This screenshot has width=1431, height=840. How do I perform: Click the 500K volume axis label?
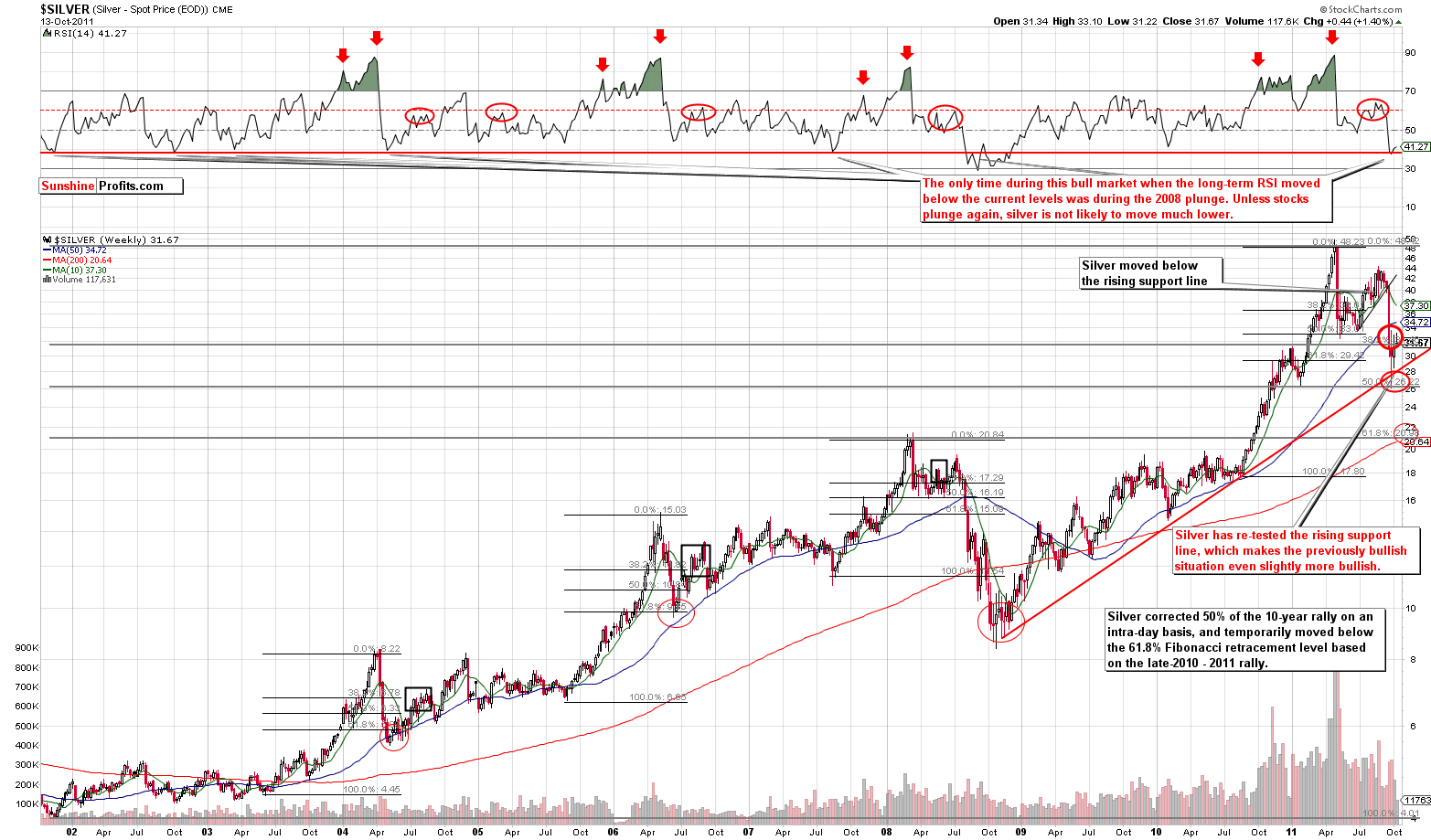click(x=27, y=727)
